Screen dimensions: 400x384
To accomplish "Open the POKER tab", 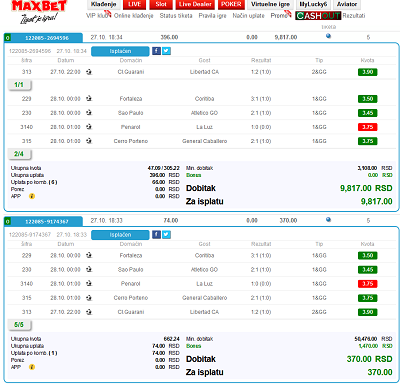I will pos(231,4).
